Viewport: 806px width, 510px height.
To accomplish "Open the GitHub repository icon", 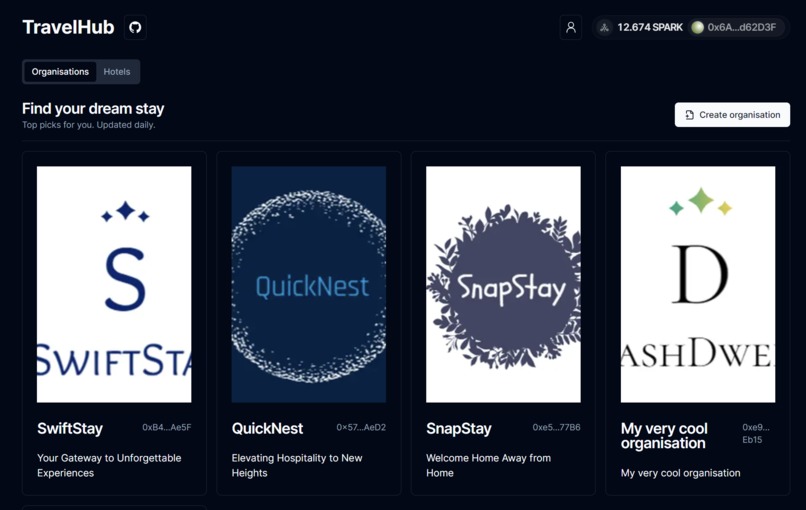I will [x=135, y=27].
